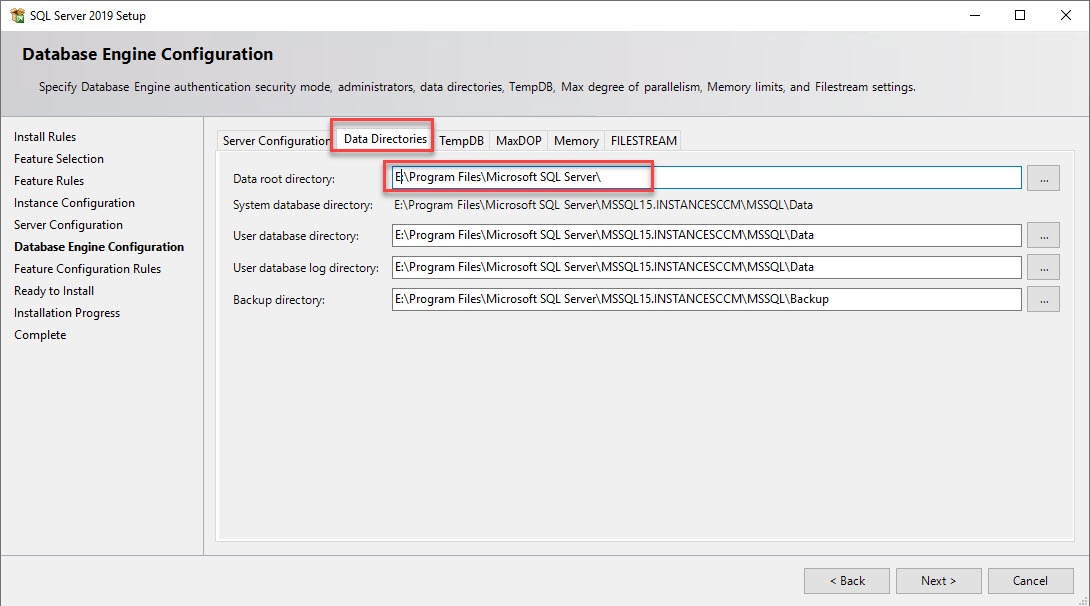Click the SQL Server Setup title bar icon

click(x=17, y=15)
